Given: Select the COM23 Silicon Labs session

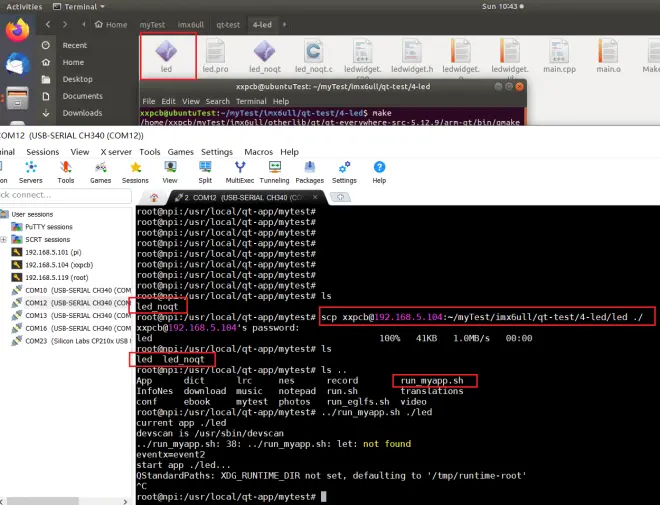Looking at the screenshot, I should coord(71,341).
